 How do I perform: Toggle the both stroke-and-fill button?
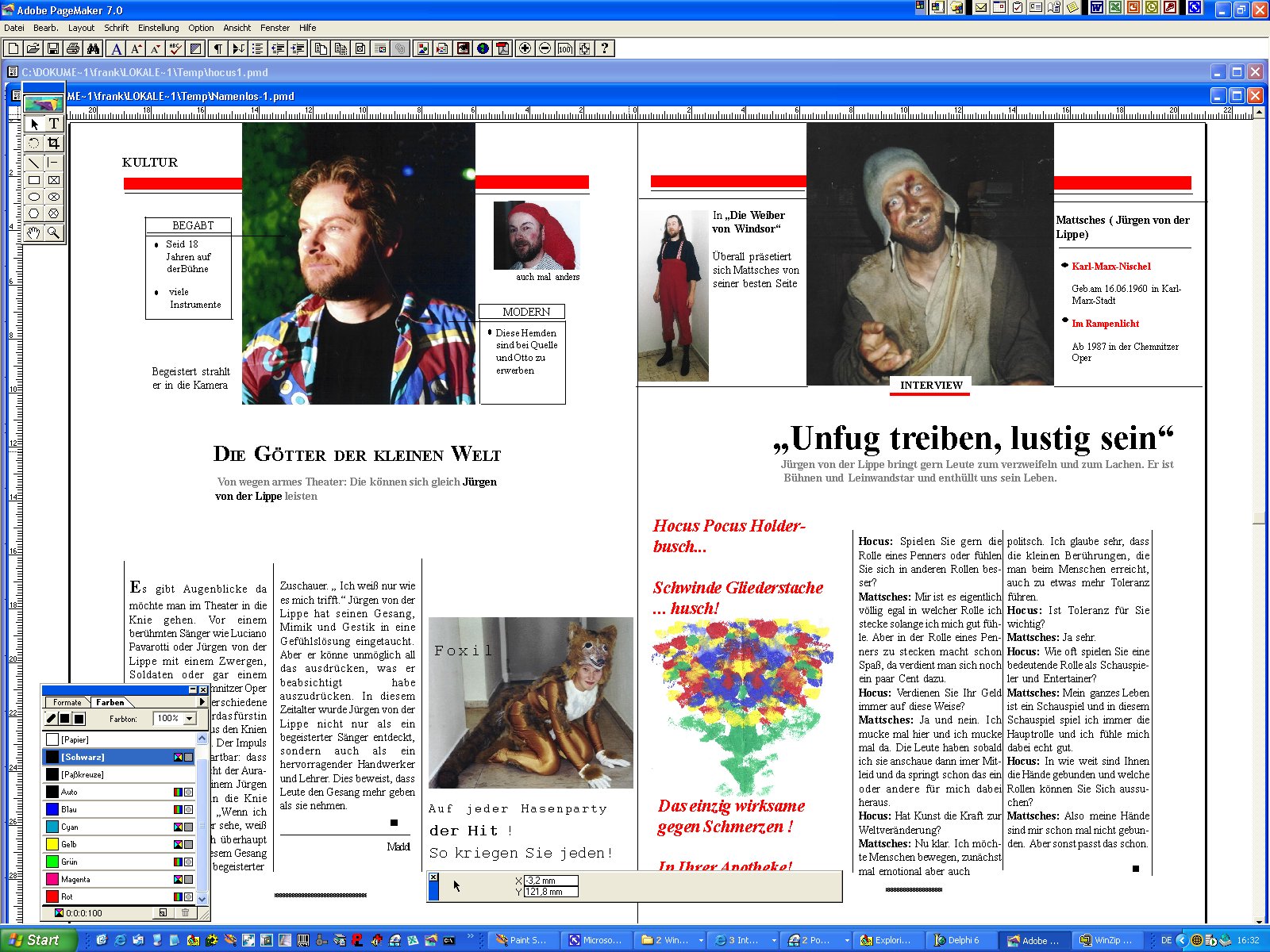79,719
